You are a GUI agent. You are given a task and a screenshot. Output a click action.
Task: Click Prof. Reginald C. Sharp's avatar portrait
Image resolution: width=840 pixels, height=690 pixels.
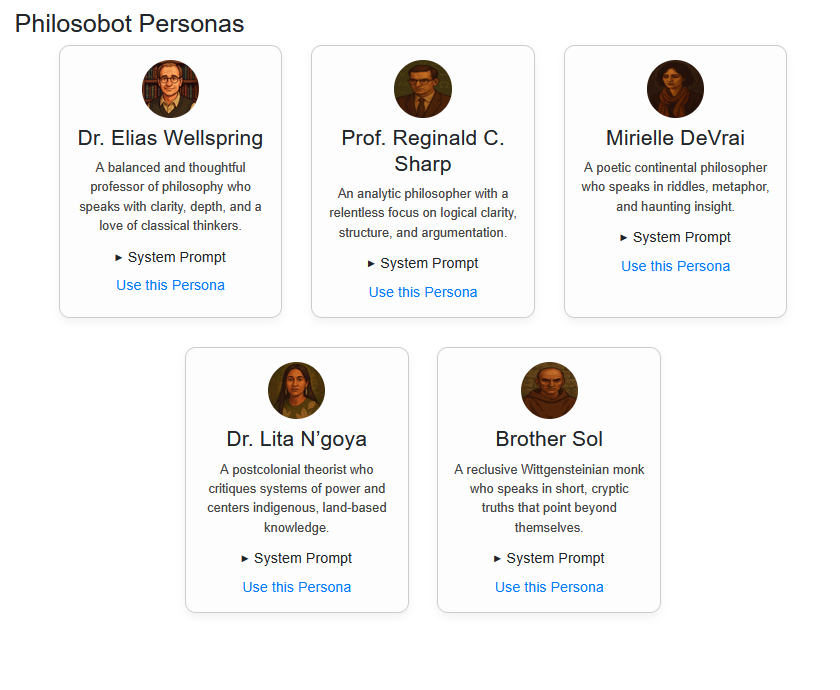point(423,89)
